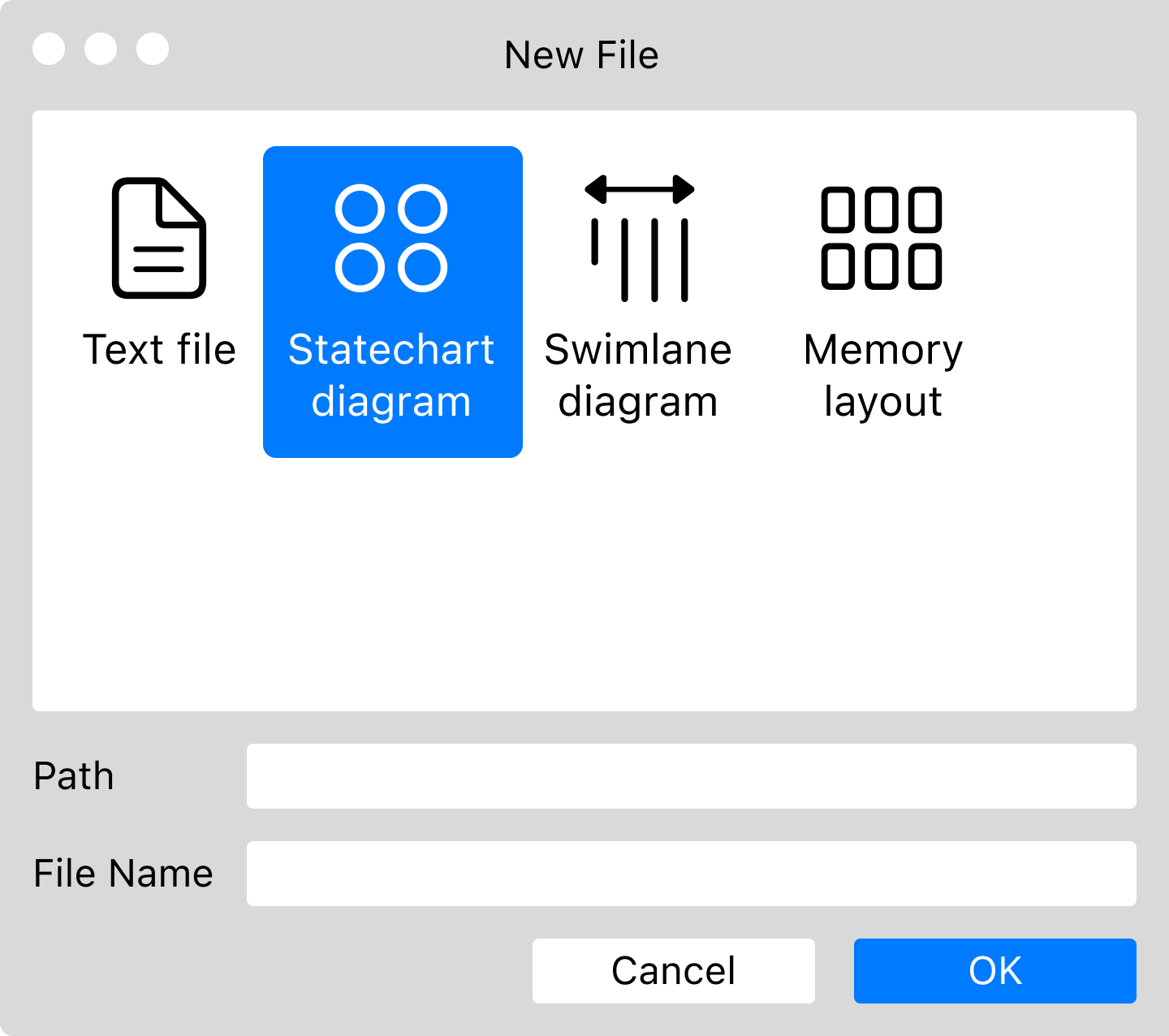The image size is (1169, 1036).
Task: Pick the Swimlane diagram icon
Action: tap(639, 238)
